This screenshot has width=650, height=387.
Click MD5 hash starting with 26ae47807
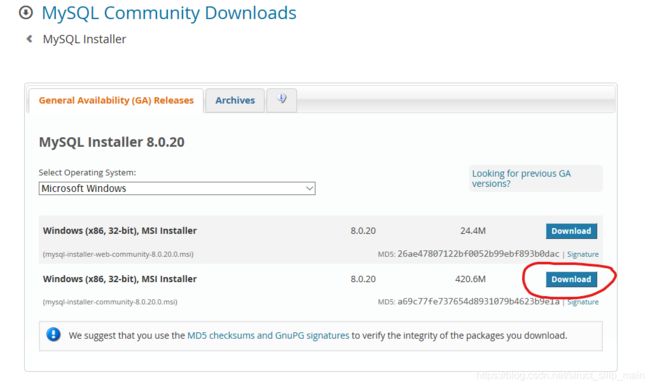point(478,254)
